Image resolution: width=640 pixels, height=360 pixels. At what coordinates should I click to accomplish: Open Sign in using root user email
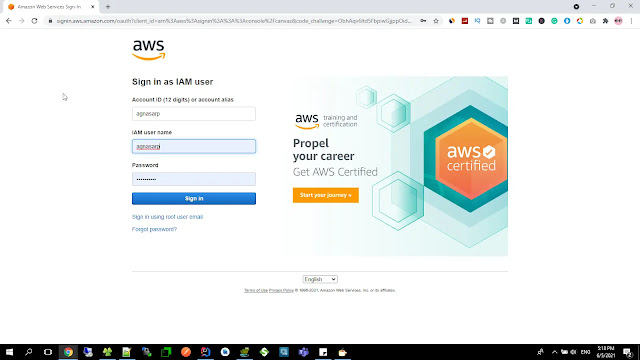167,217
